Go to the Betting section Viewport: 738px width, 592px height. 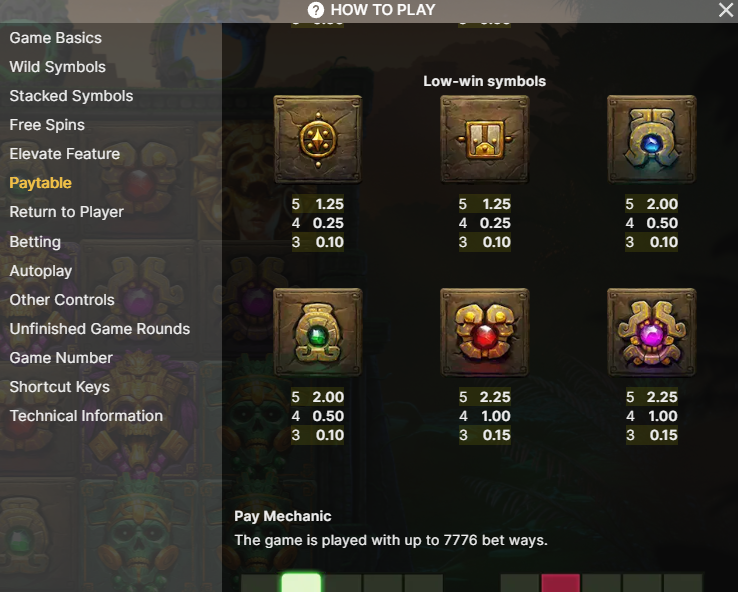coord(35,241)
